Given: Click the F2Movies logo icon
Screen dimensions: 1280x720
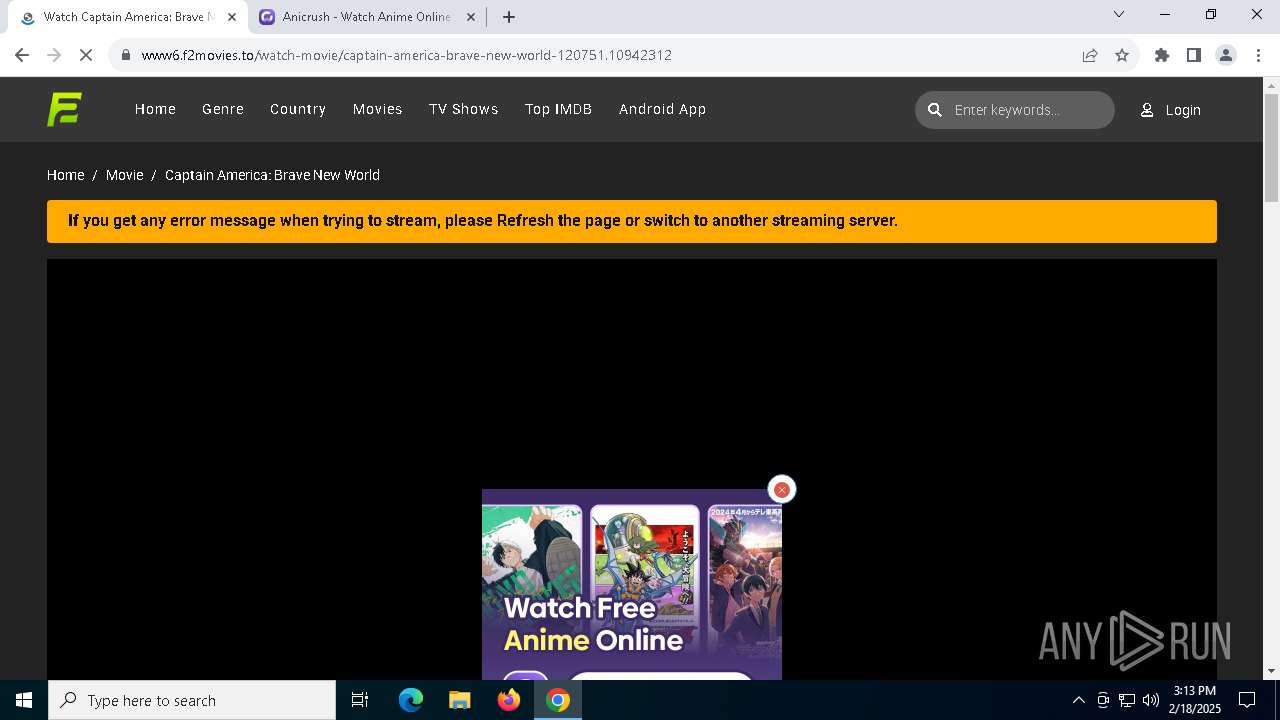Looking at the screenshot, I should 64,109.
